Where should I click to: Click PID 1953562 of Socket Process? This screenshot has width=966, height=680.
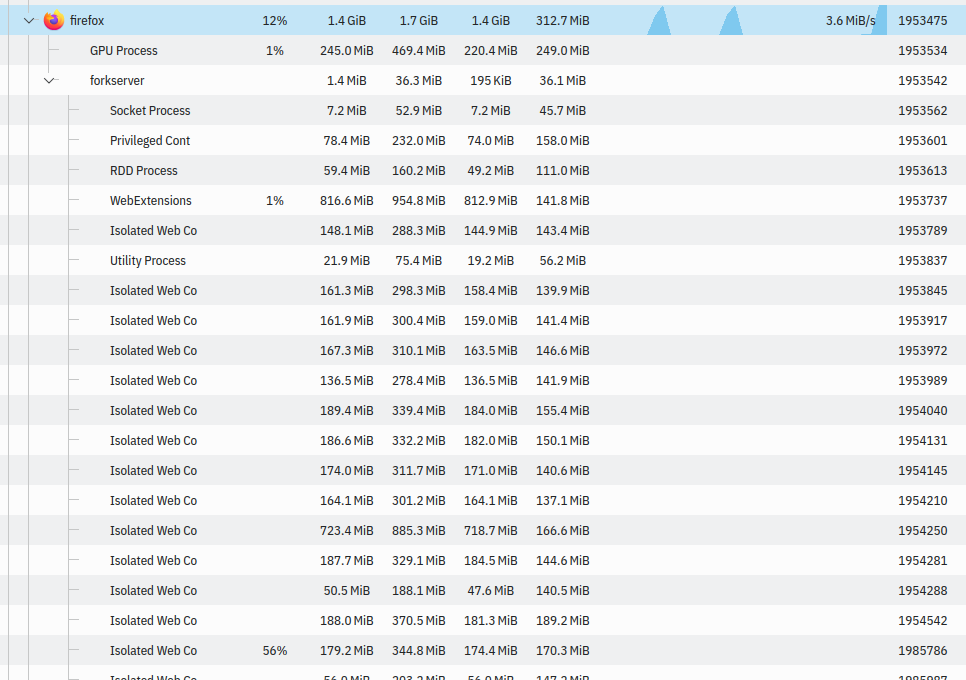click(x=922, y=110)
